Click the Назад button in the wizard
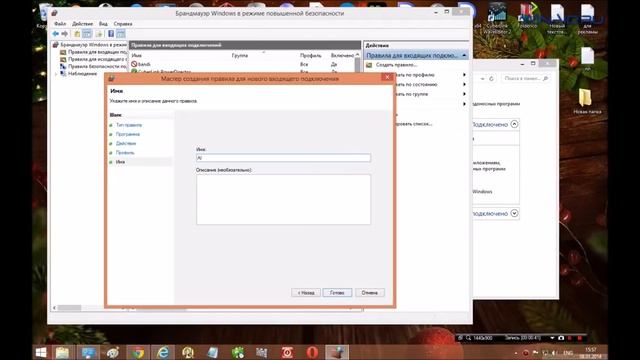This screenshot has width=640, height=360. coord(306,293)
